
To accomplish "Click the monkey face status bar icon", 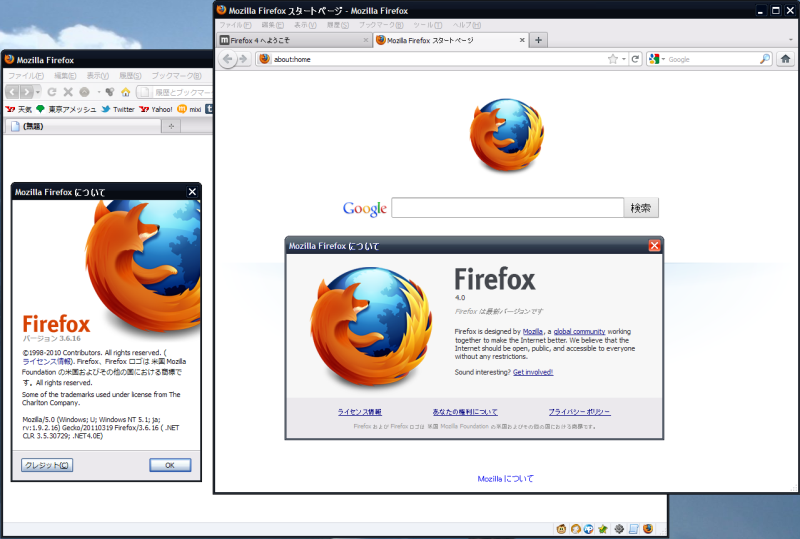I will click(x=561, y=529).
